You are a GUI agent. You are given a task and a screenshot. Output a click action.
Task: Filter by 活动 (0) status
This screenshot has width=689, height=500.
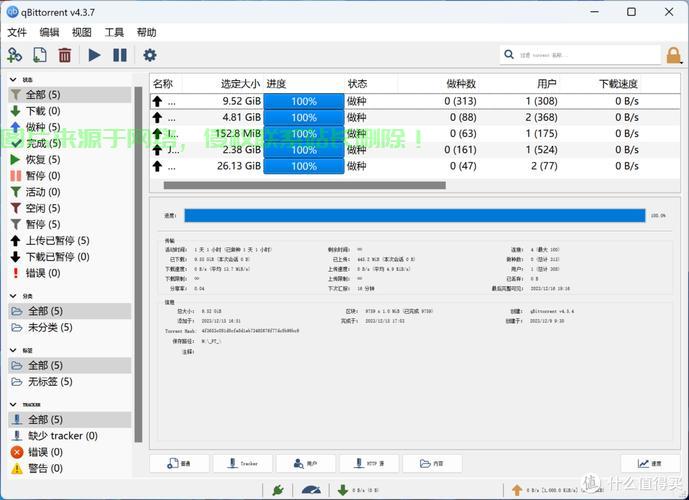pos(69,192)
